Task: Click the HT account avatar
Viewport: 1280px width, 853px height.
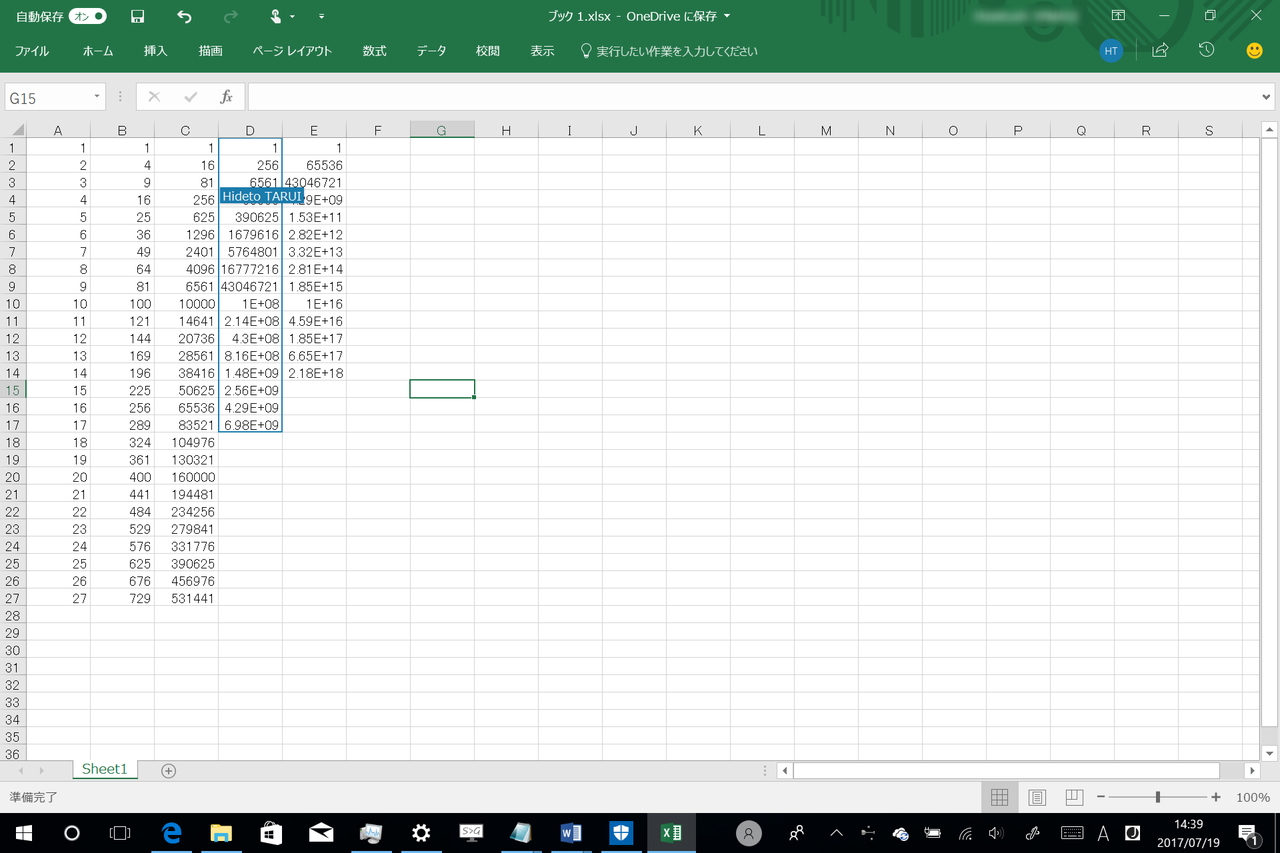Action: coord(1111,51)
